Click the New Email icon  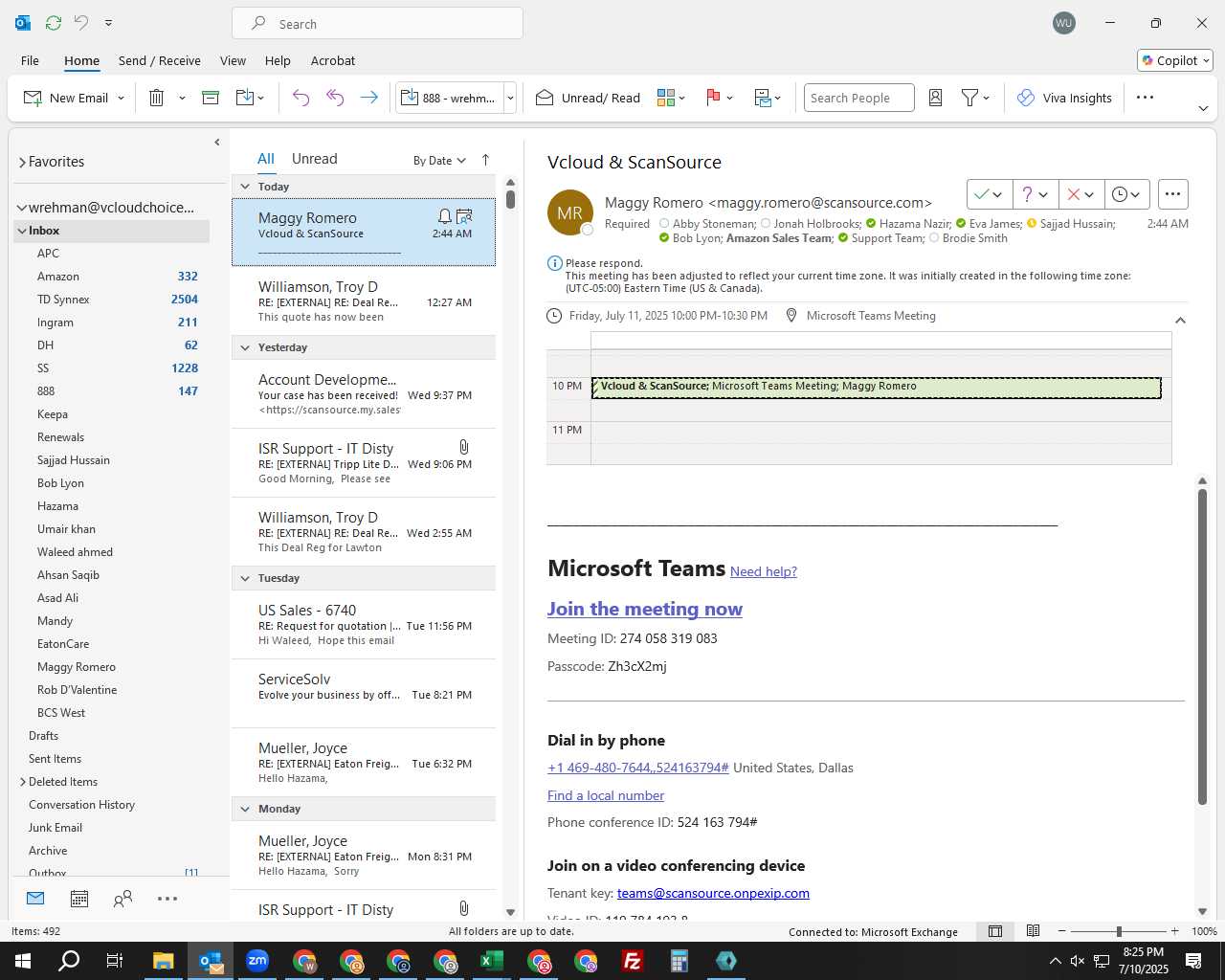point(33,98)
